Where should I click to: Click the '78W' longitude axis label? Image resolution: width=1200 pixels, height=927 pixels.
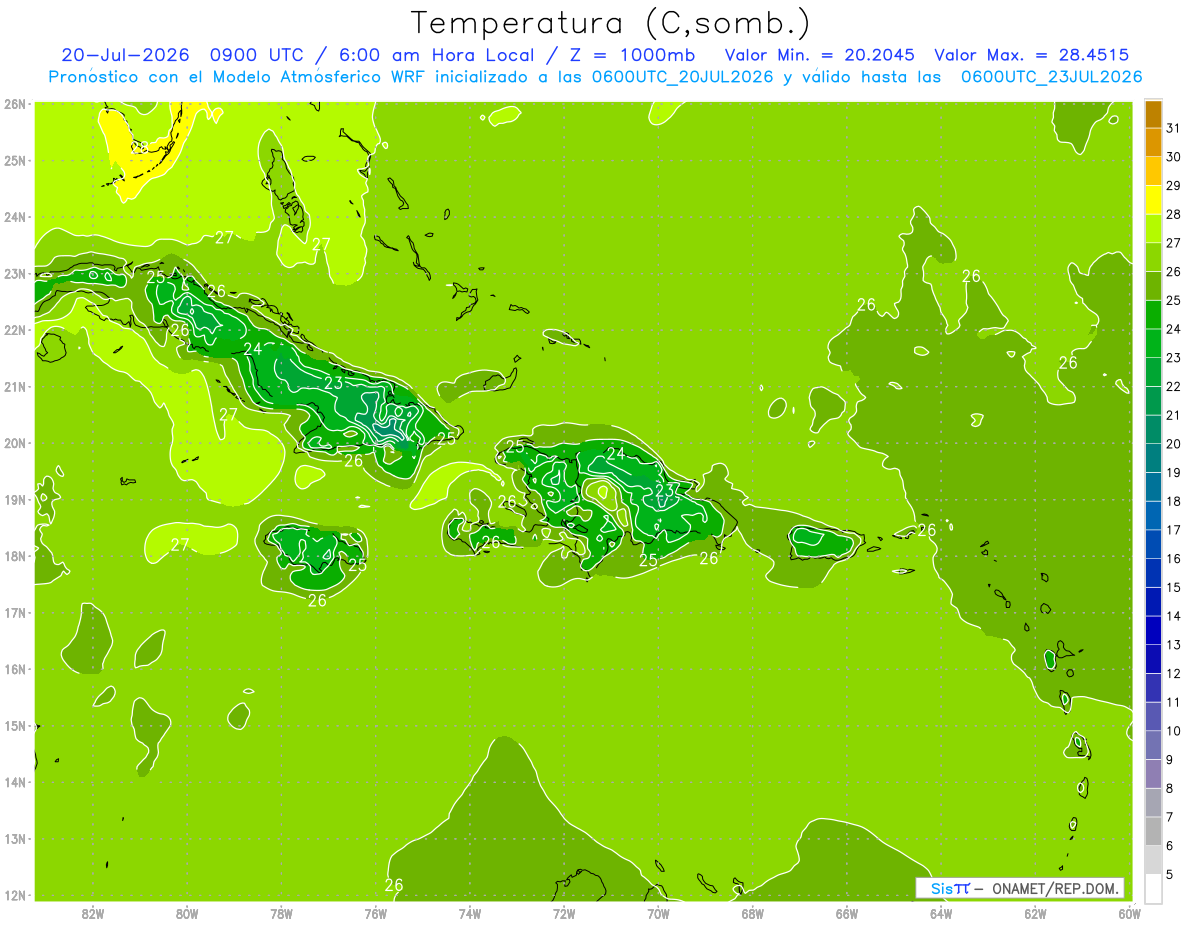point(281,913)
